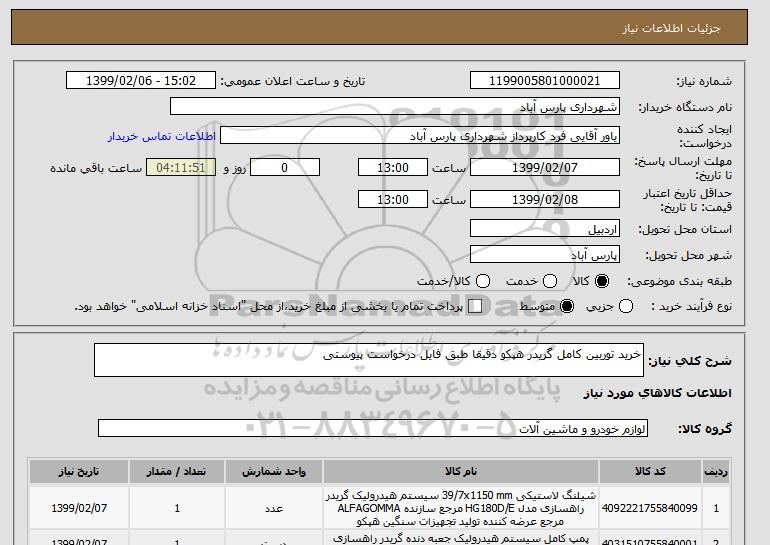Click the delivery province field اردبیل
The height and width of the screenshot is (545, 770).
[x=545, y=229]
